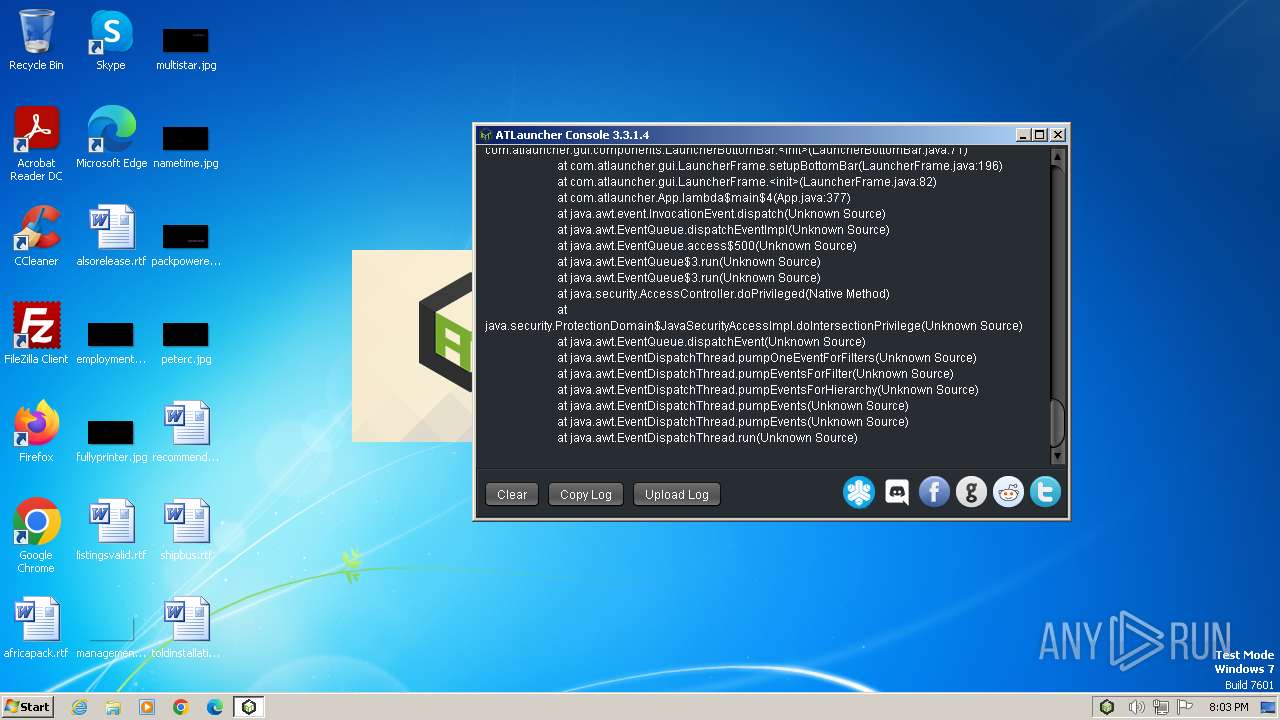Screen dimensions: 1280x720
Task: Select the Microsoft Edge desktop shortcut
Action: pos(111,138)
